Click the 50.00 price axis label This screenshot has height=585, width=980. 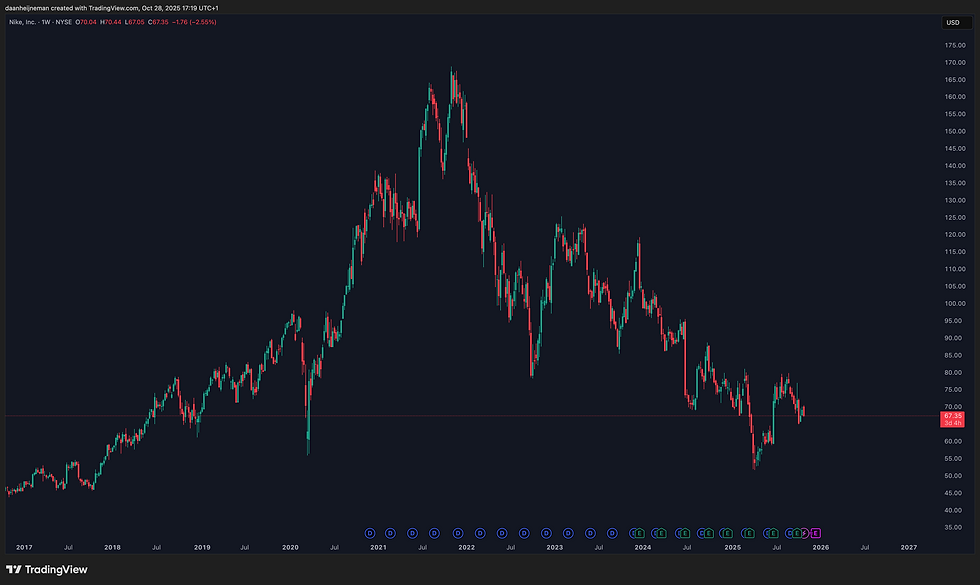[953, 476]
